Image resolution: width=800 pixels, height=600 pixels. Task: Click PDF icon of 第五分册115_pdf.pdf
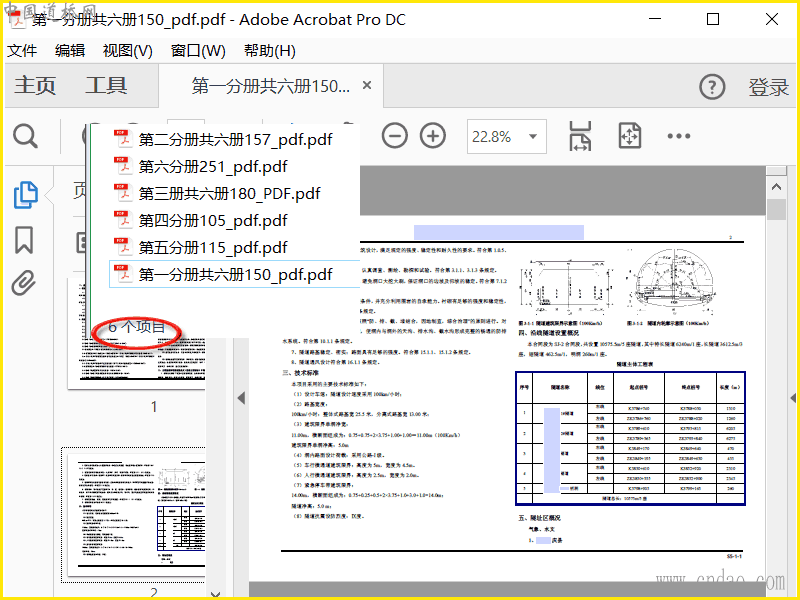pos(122,247)
